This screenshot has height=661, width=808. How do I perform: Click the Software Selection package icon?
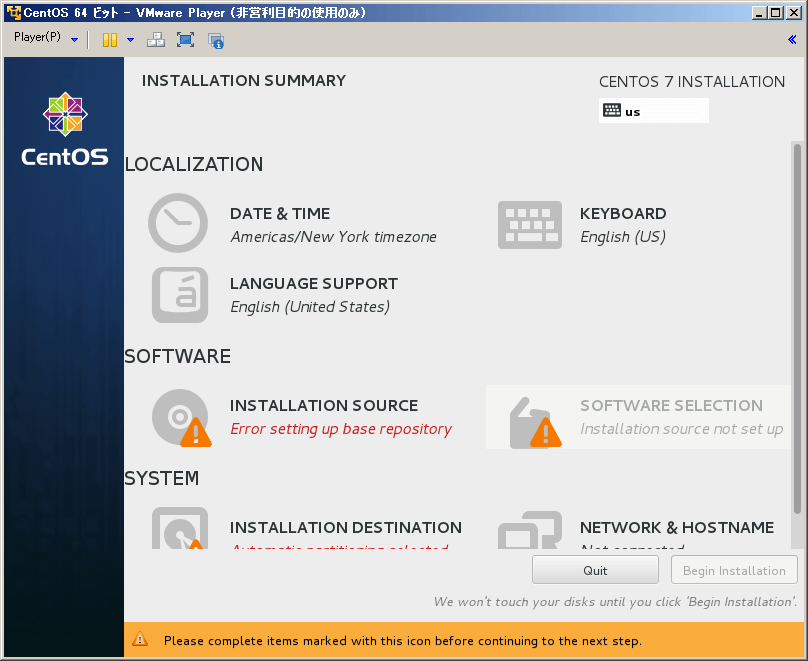pos(535,422)
